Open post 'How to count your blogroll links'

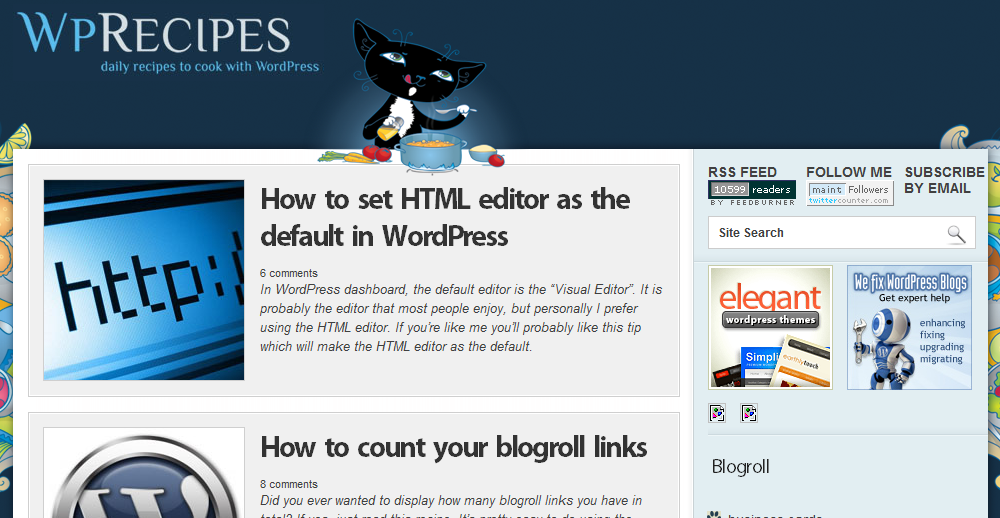point(454,447)
